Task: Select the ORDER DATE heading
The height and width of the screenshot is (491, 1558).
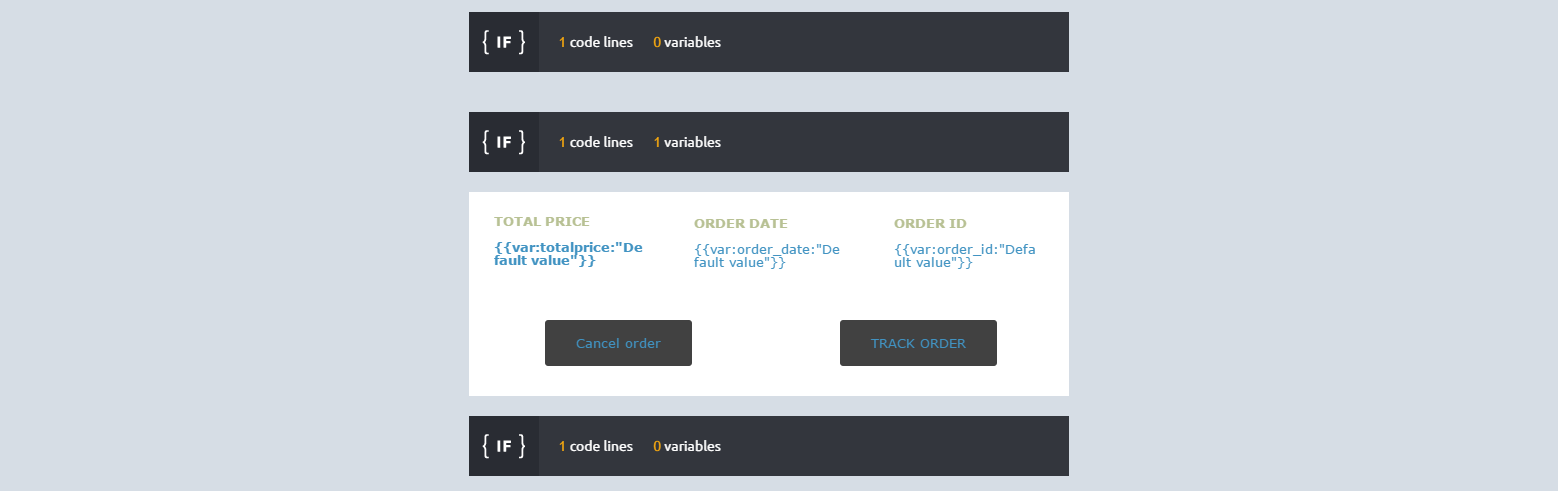Action: [740, 224]
